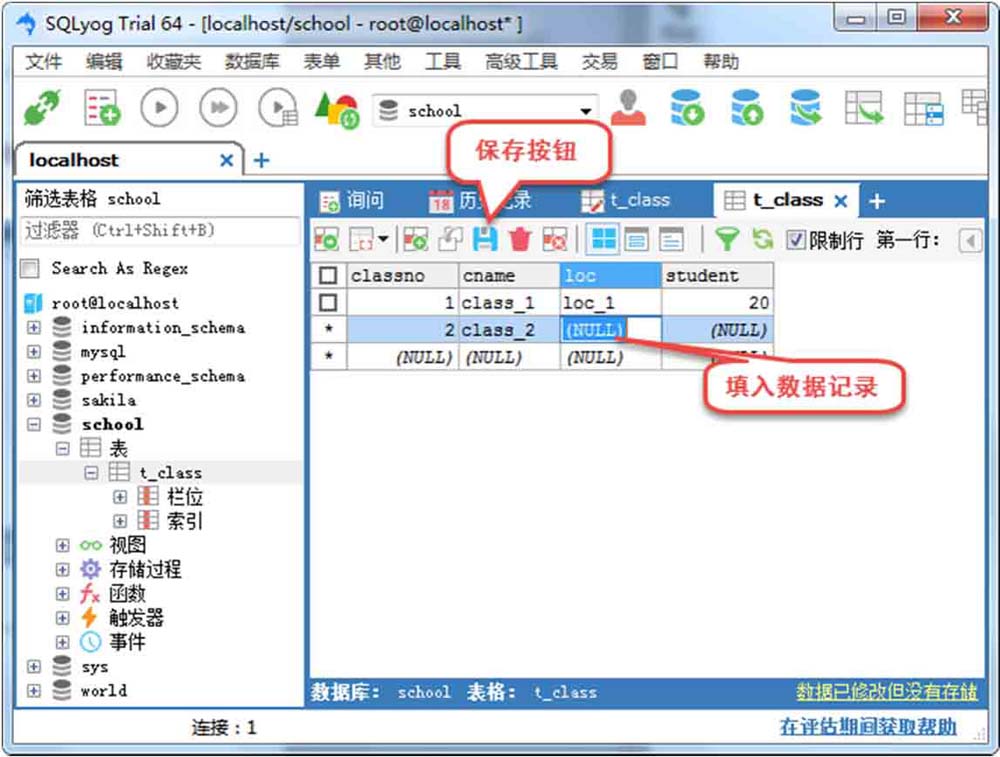Viewport: 1000px width, 757px height.
Task: Open the 帮助 menu
Action: pos(721,61)
